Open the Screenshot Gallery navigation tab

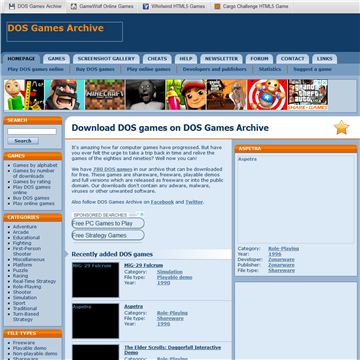pos(106,59)
